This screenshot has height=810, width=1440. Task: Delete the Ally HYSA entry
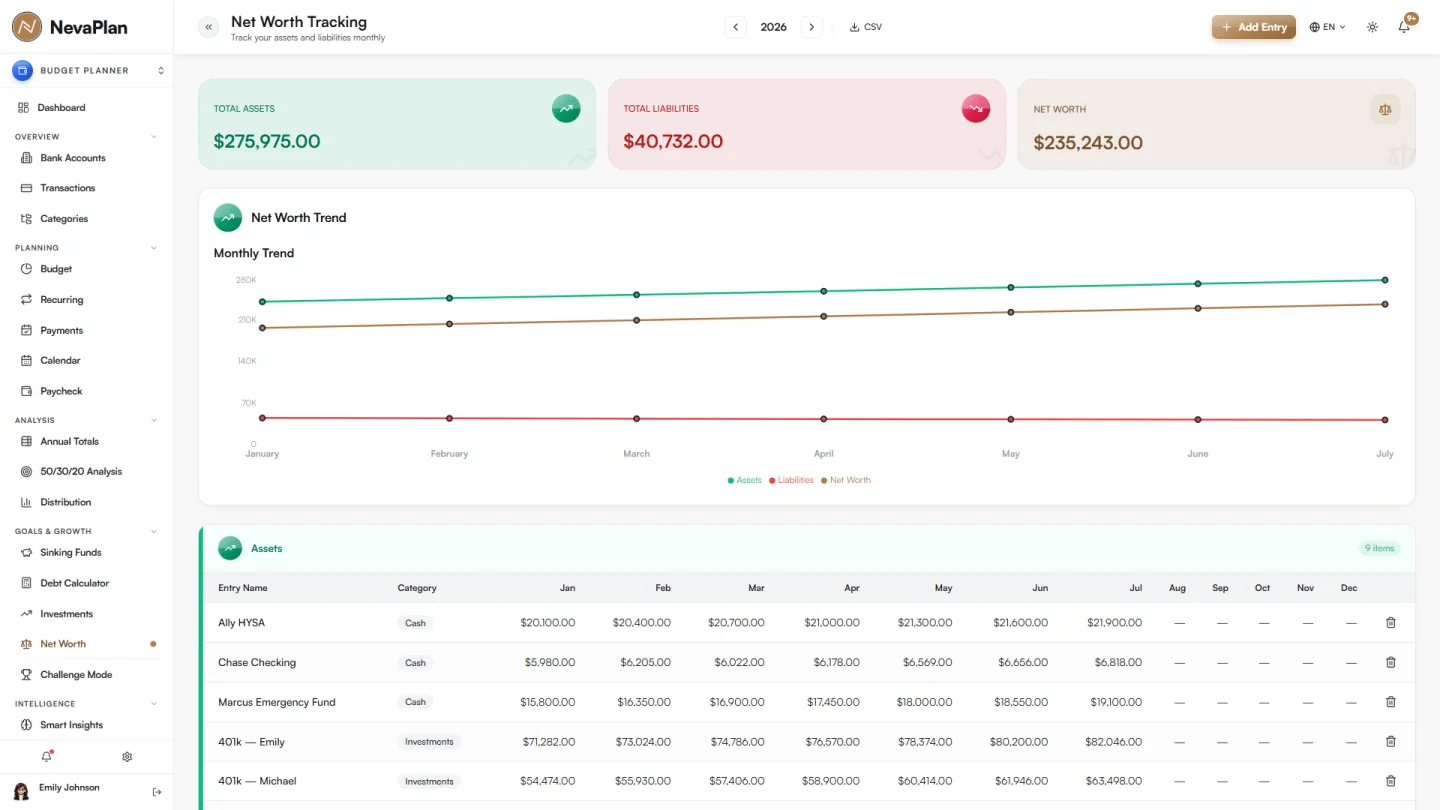coord(1391,623)
